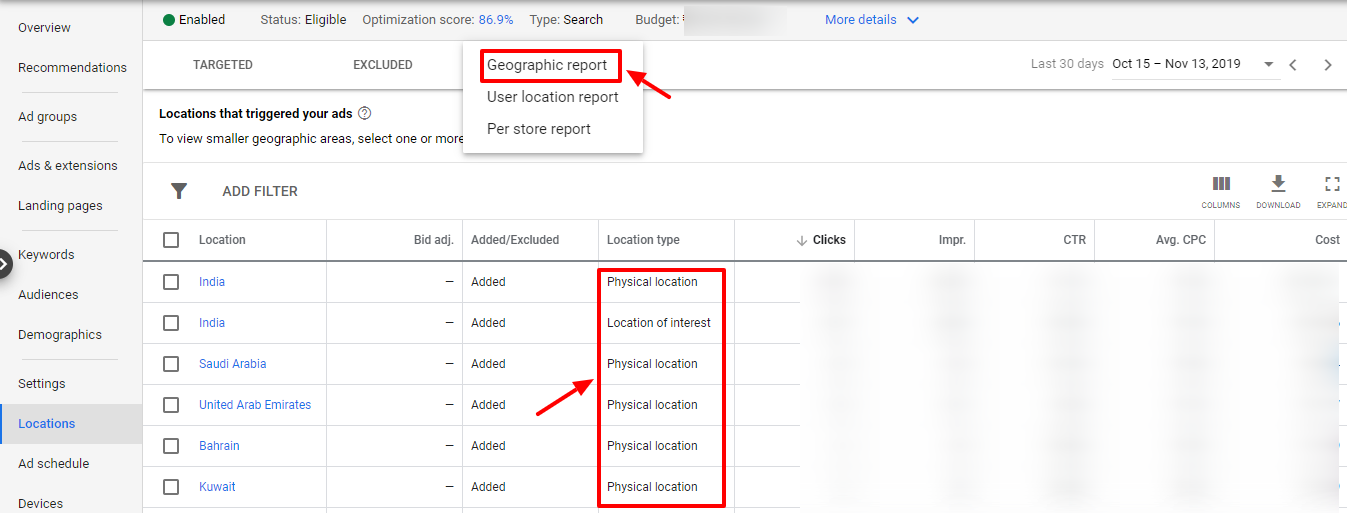Go to the next date range arrow

(1328, 65)
